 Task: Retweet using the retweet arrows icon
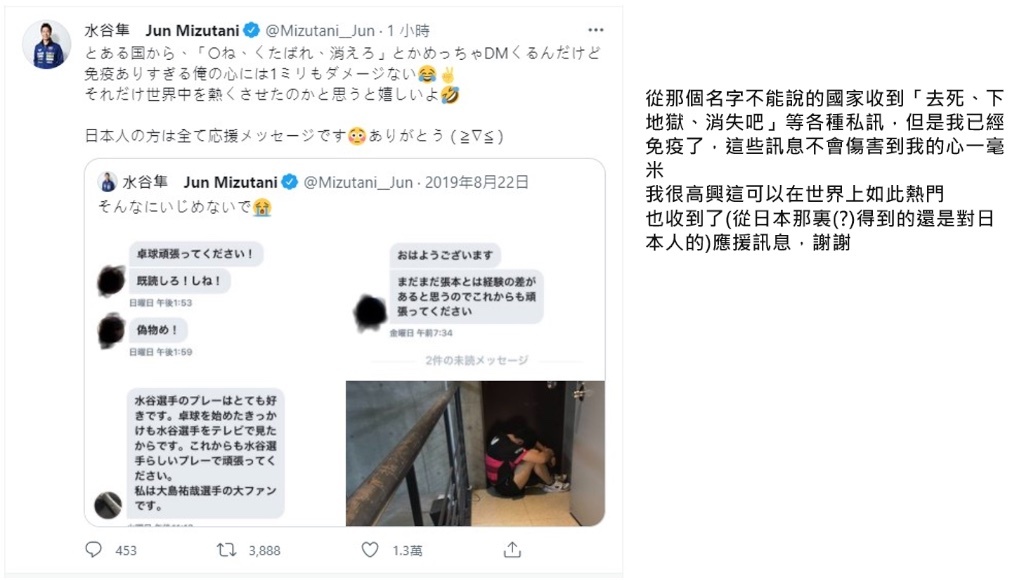pyautogui.click(x=227, y=550)
